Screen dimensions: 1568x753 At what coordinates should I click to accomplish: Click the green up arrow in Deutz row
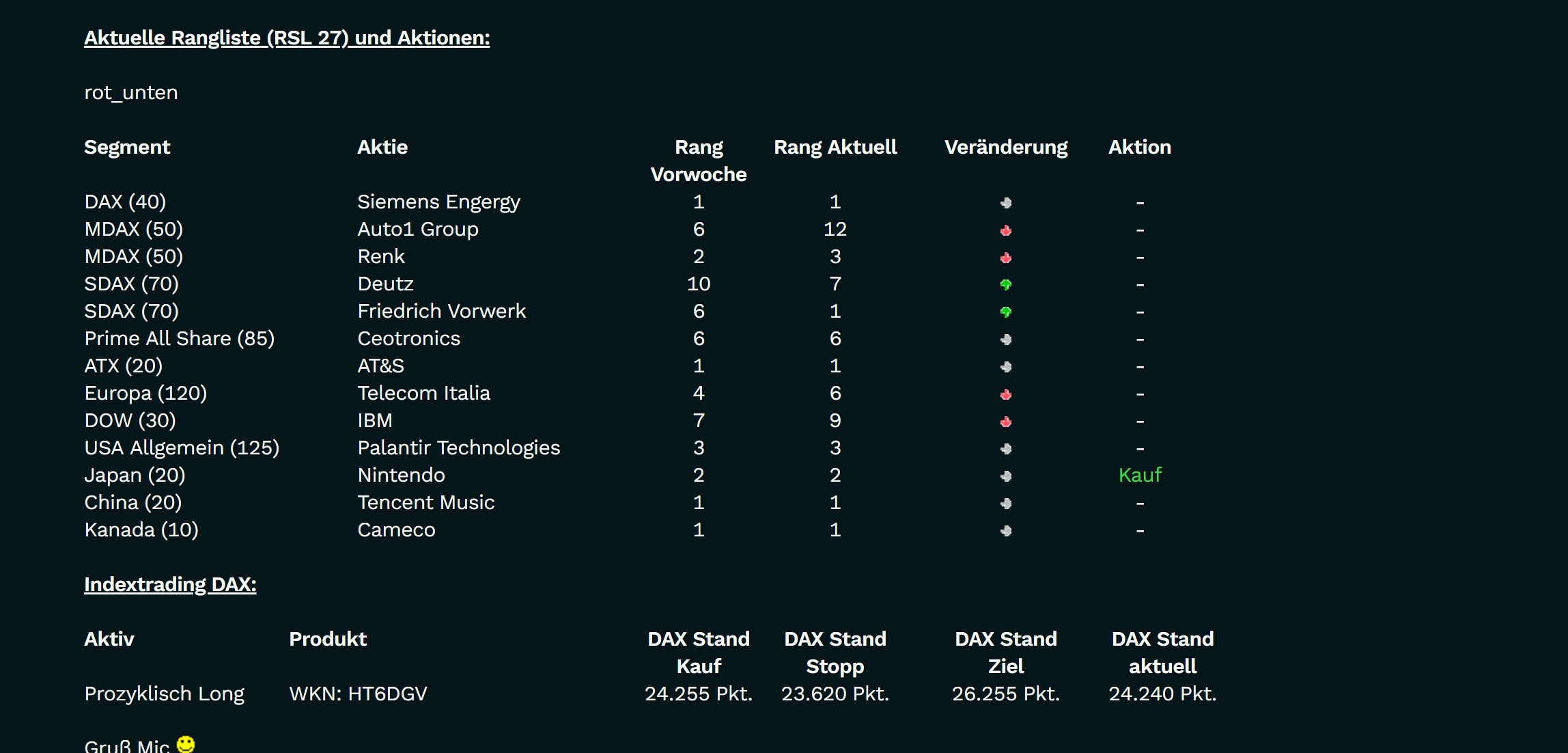tap(1006, 285)
